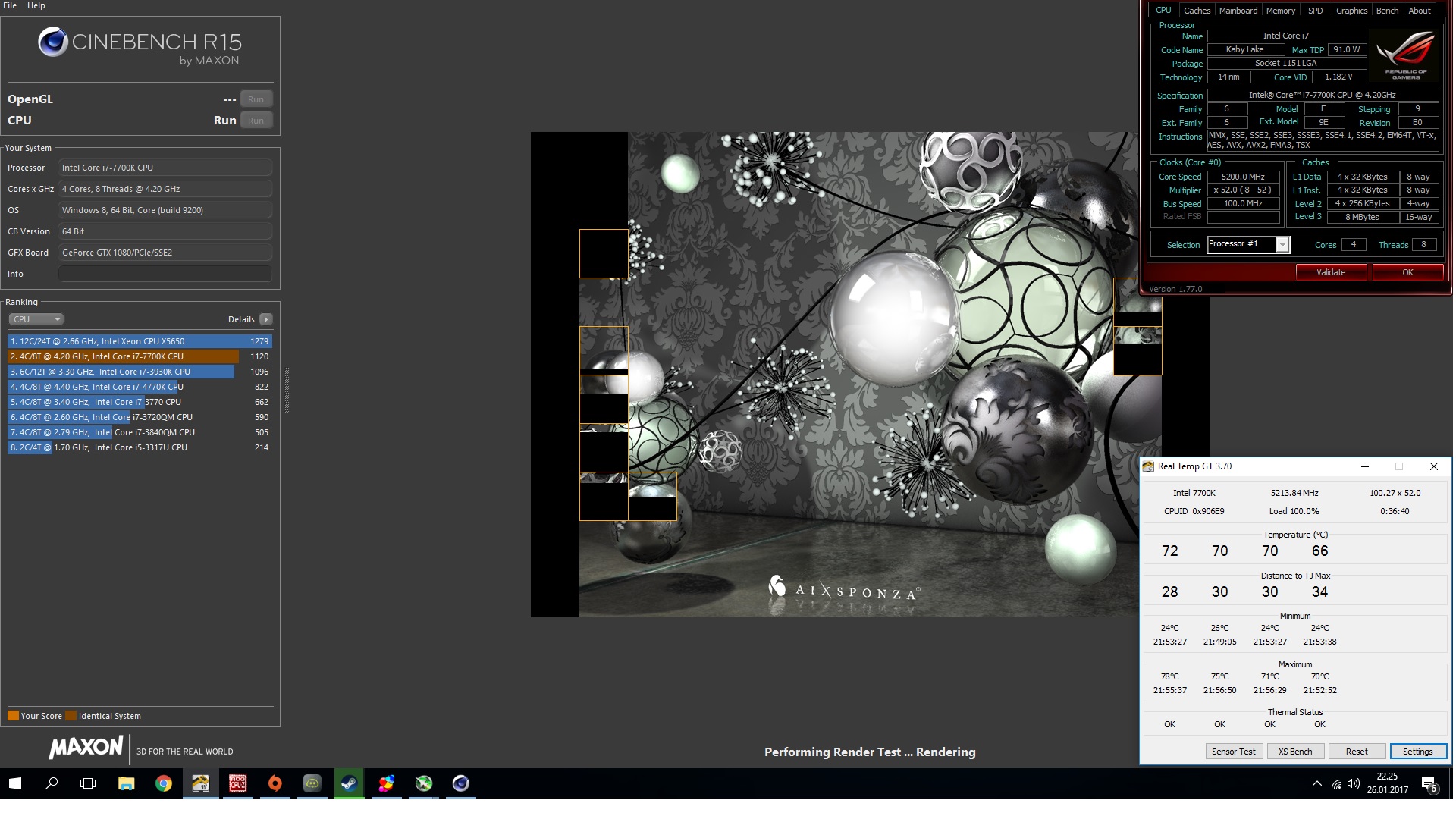The image size is (1456, 819).
Task: Switch to the SPD tab in CPU-Z
Action: coord(1316,11)
